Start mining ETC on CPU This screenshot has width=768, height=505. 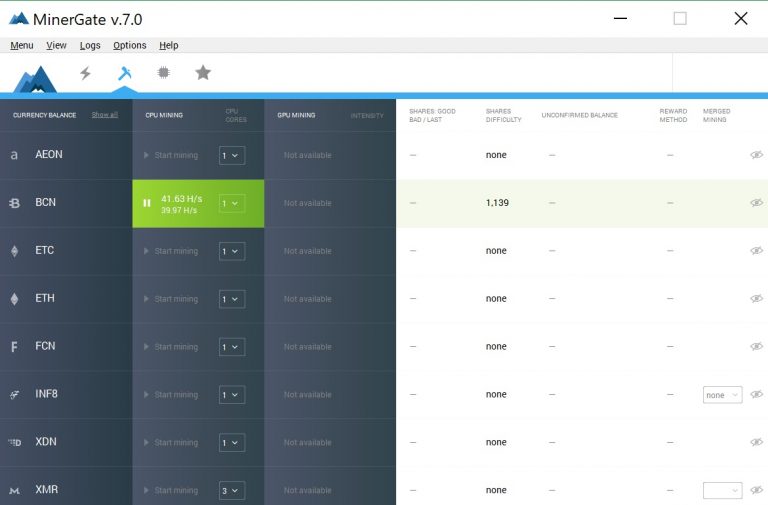[171, 251]
